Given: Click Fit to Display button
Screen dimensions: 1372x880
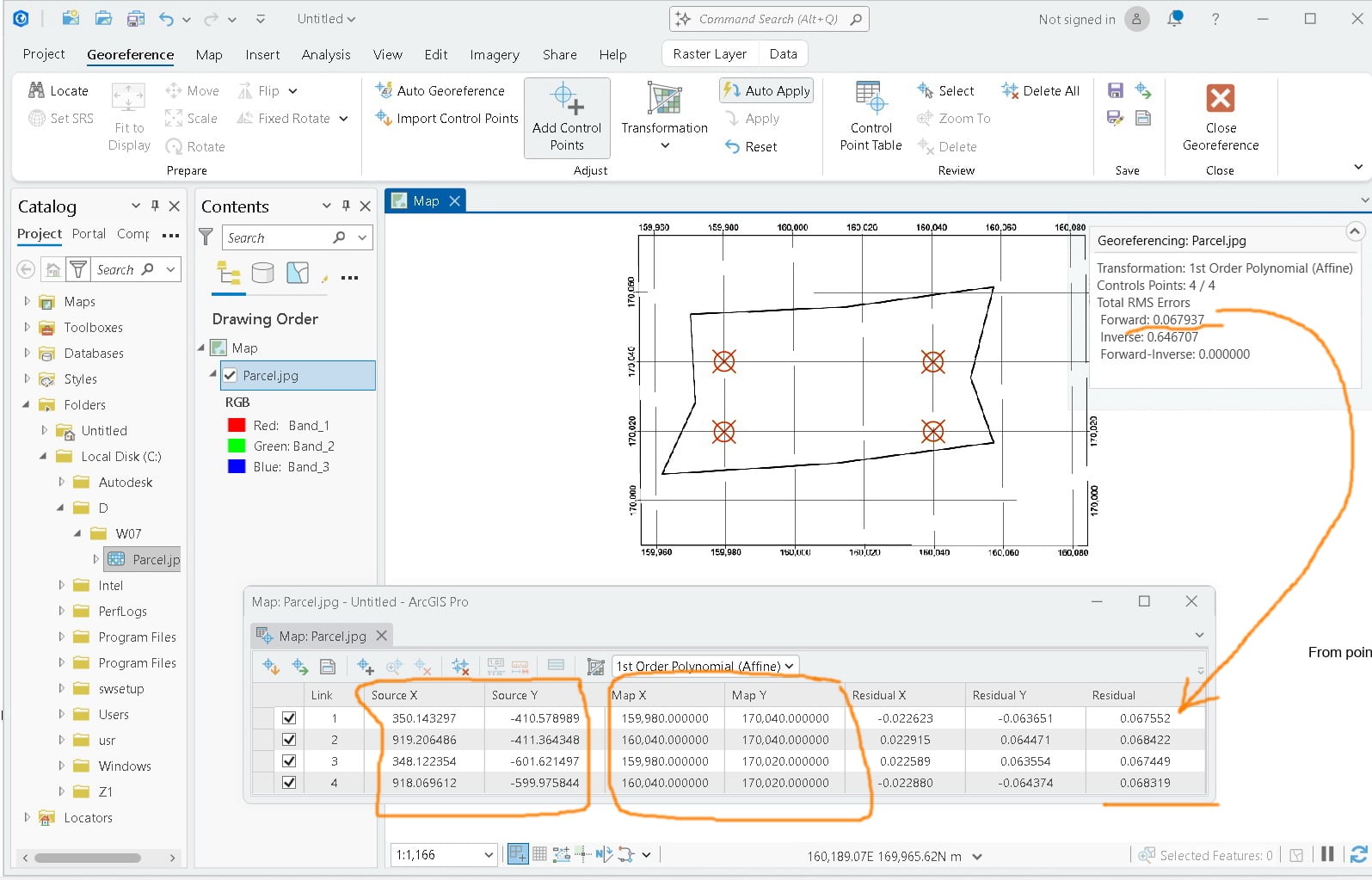Looking at the screenshot, I should point(129,118).
